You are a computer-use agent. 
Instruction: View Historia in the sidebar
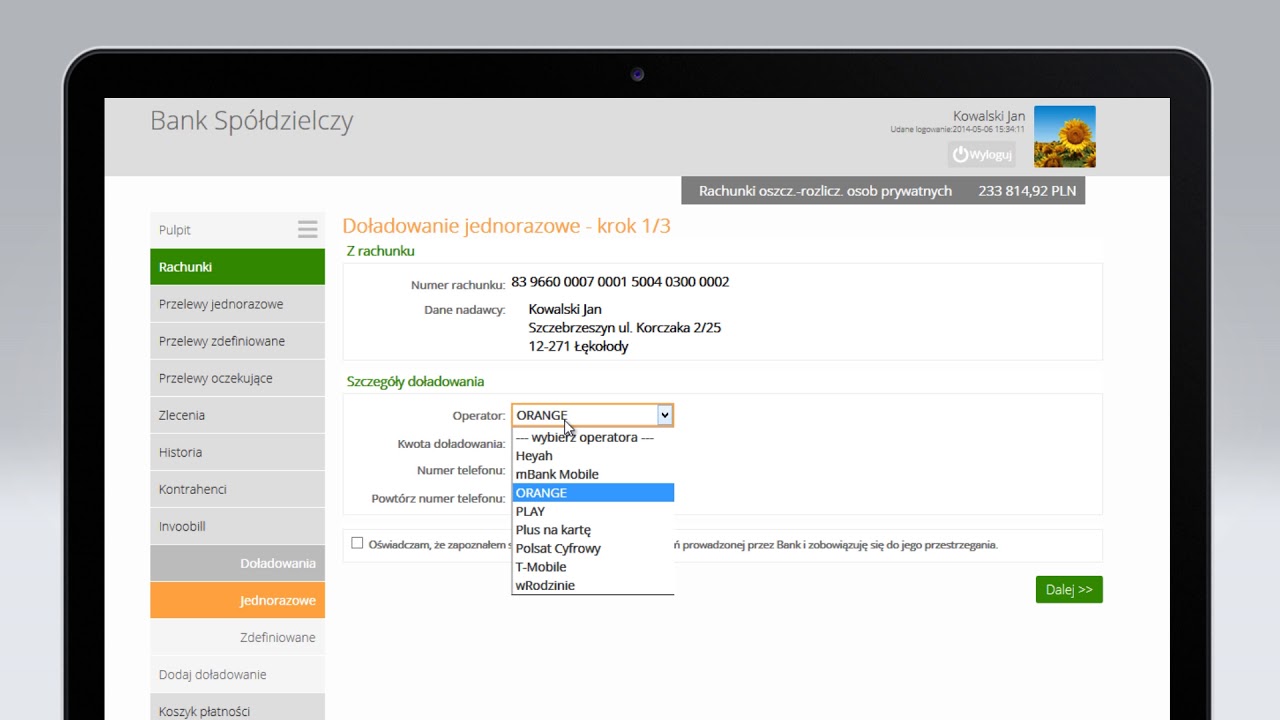pos(237,452)
